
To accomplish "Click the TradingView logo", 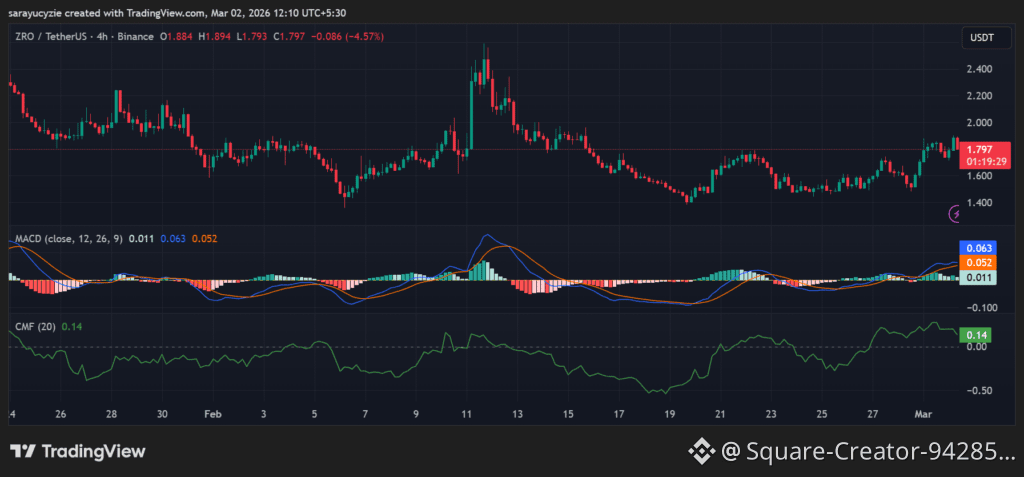I will [x=77, y=451].
